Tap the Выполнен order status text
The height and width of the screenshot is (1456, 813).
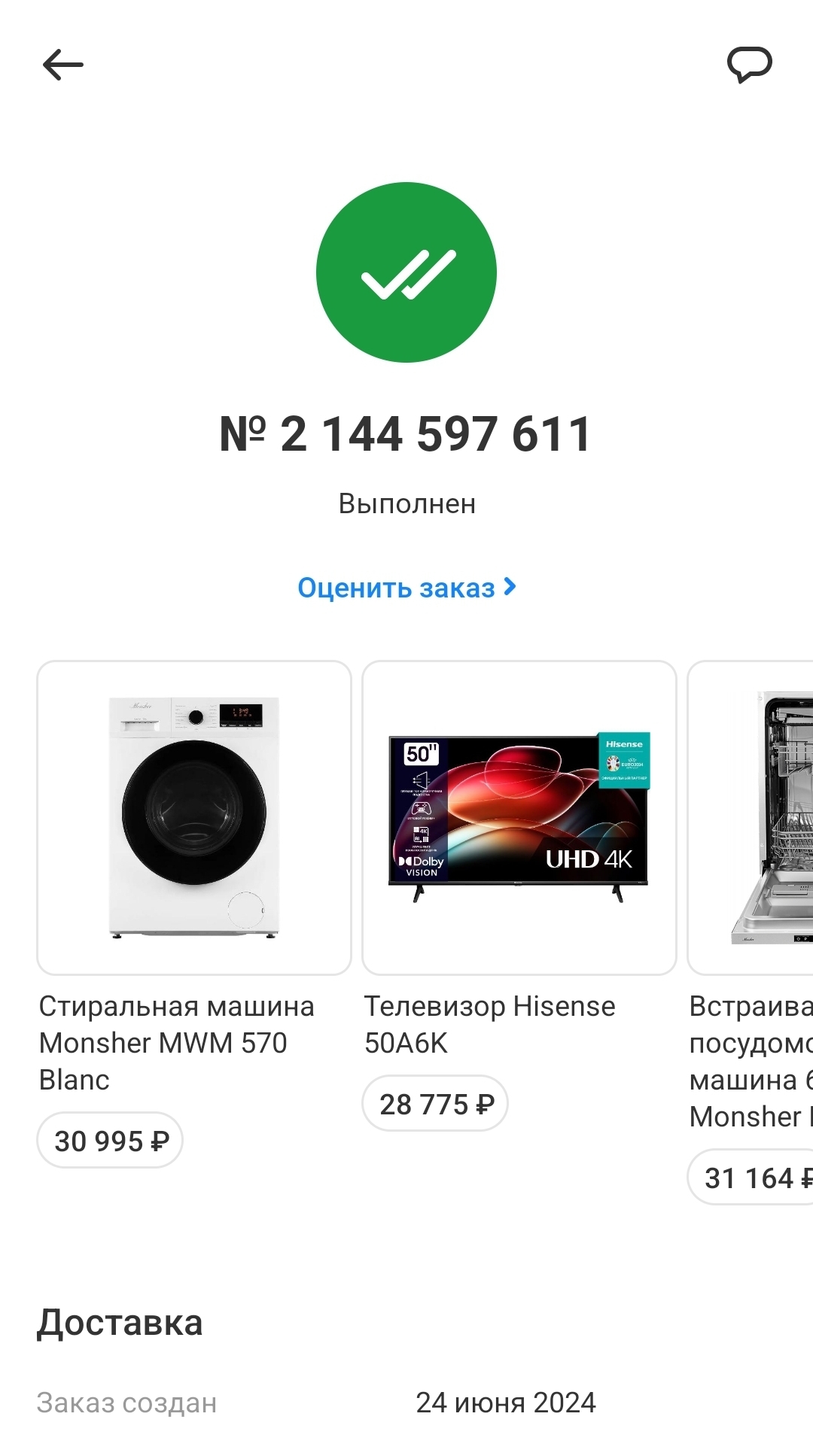(406, 503)
